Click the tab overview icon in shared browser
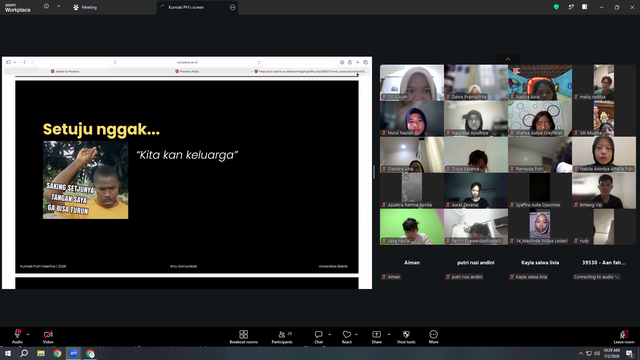Screen dimensions: 640x360 tap(366, 62)
